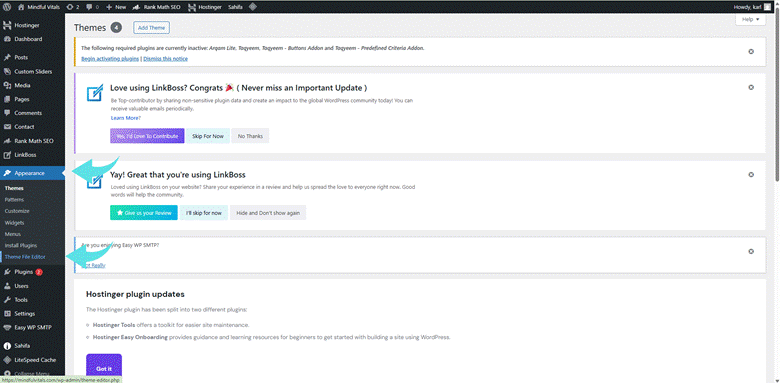Click Dismiss this notice link
Screen dimensions: 780x383
[166, 59]
